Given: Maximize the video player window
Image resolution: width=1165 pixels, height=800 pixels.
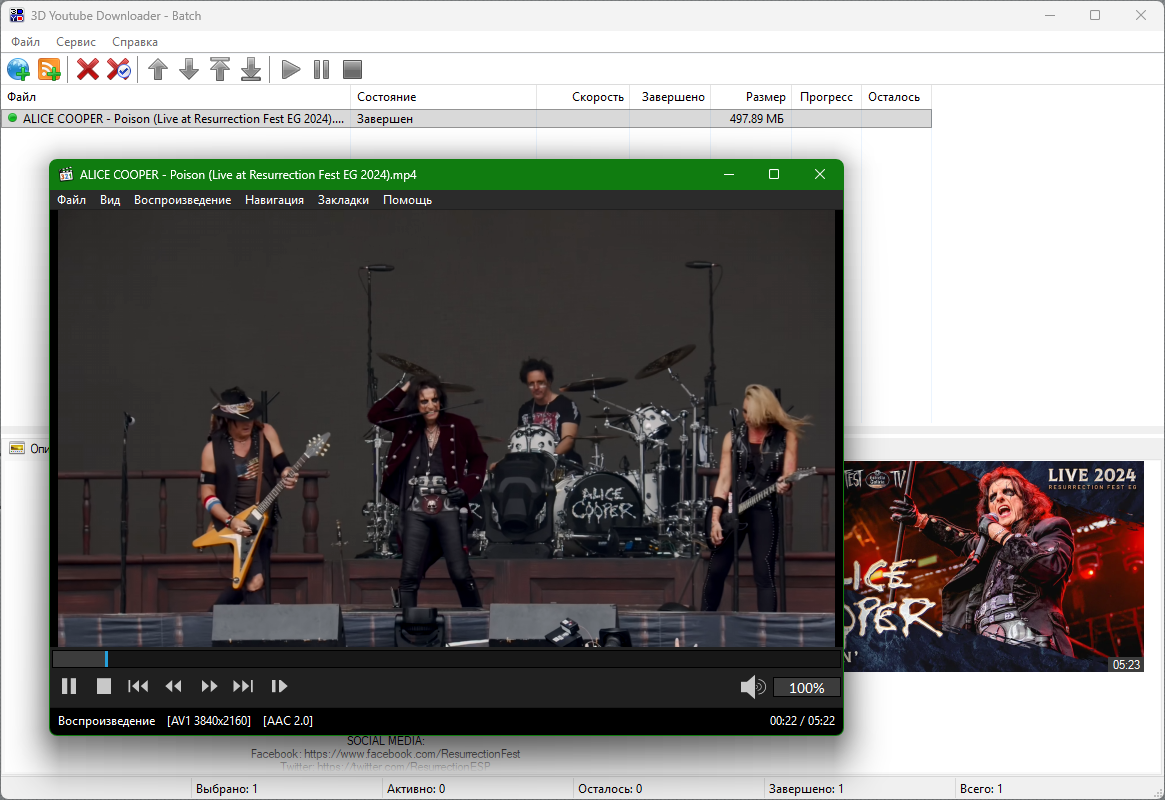Looking at the screenshot, I should [773, 174].
